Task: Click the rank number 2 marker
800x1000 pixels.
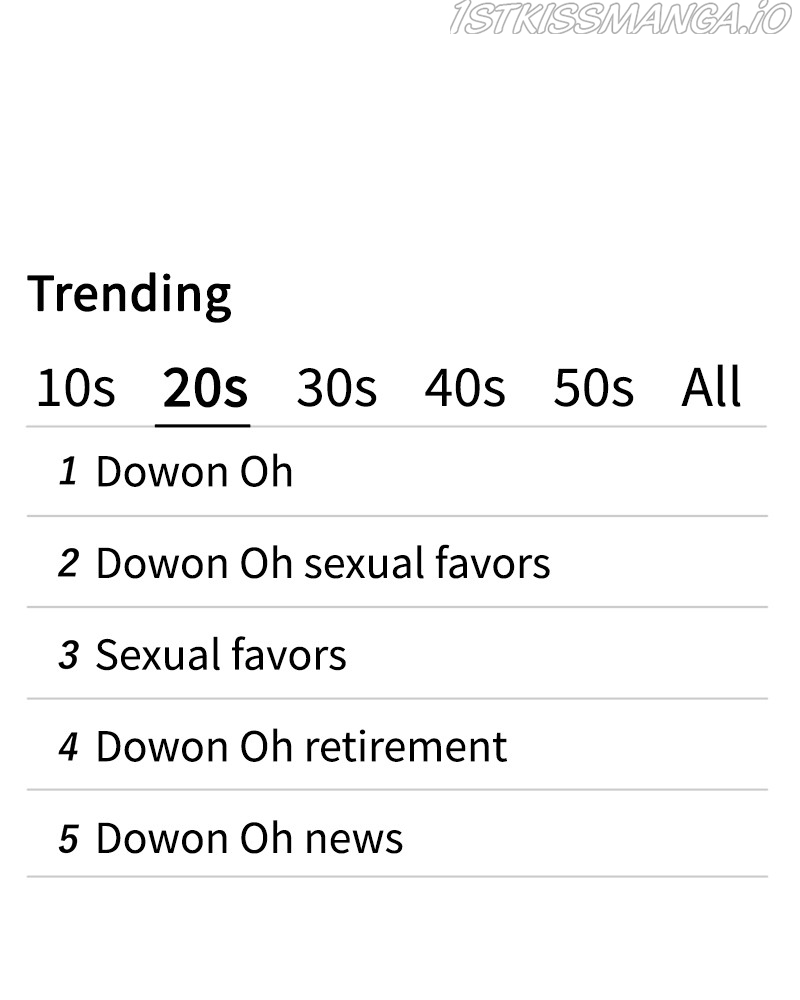Action: pos(68,564)
